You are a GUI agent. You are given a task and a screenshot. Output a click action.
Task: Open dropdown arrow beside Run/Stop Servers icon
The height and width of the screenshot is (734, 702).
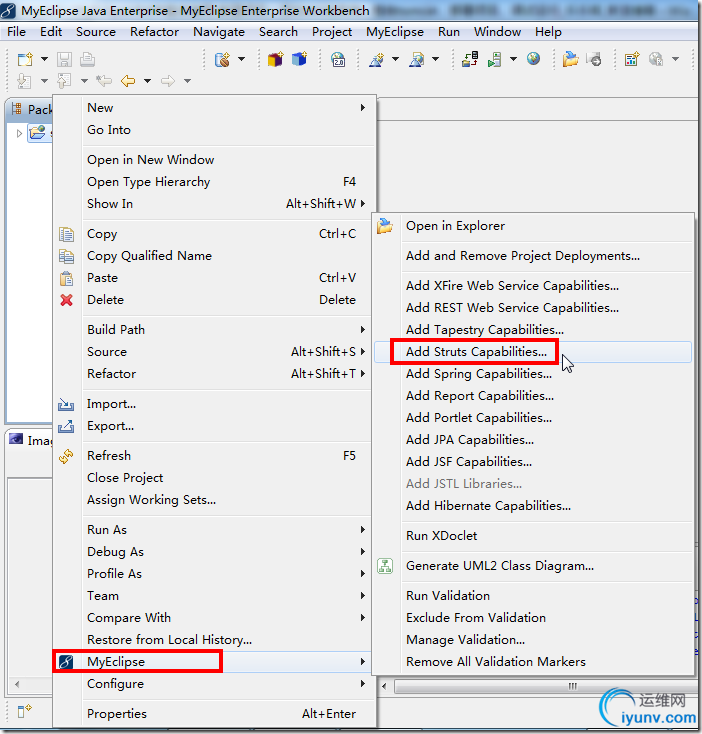click(x=513, y=59)
